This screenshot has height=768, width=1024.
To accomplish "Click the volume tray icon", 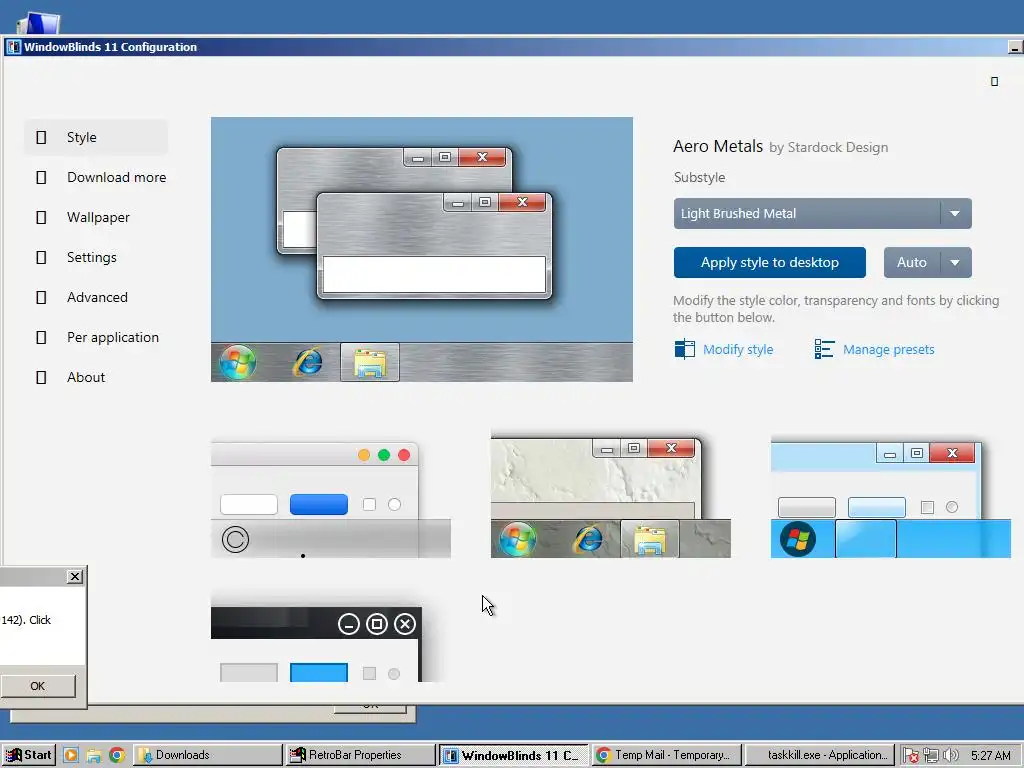I will (x=951, y=756).
